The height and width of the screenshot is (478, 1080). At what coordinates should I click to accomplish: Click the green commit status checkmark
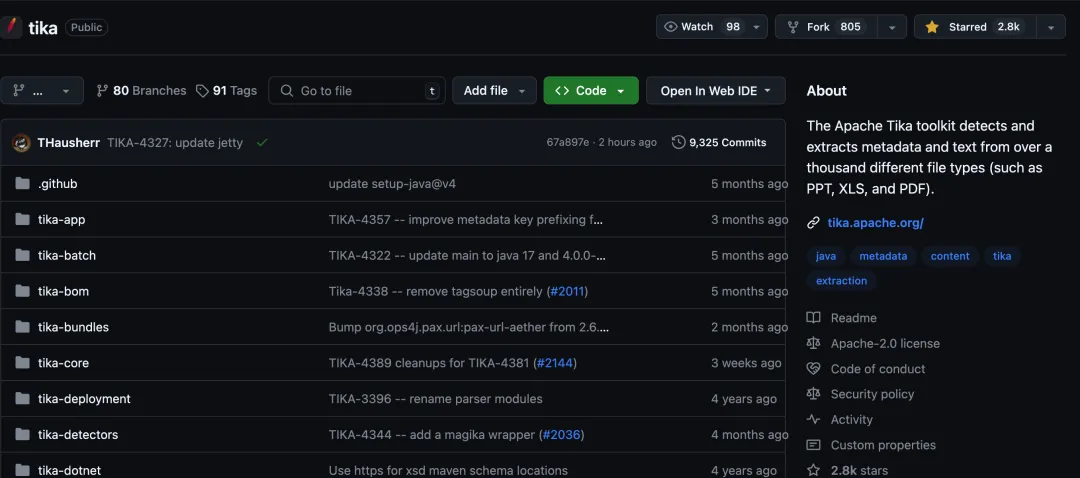click(x=262, y=143)
